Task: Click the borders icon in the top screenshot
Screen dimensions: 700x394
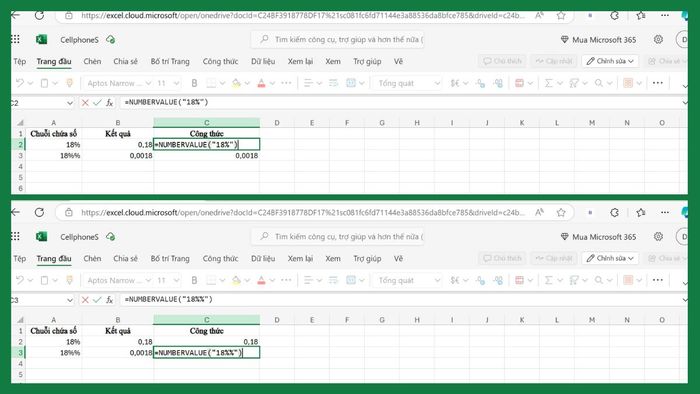Action: point(211,83)
